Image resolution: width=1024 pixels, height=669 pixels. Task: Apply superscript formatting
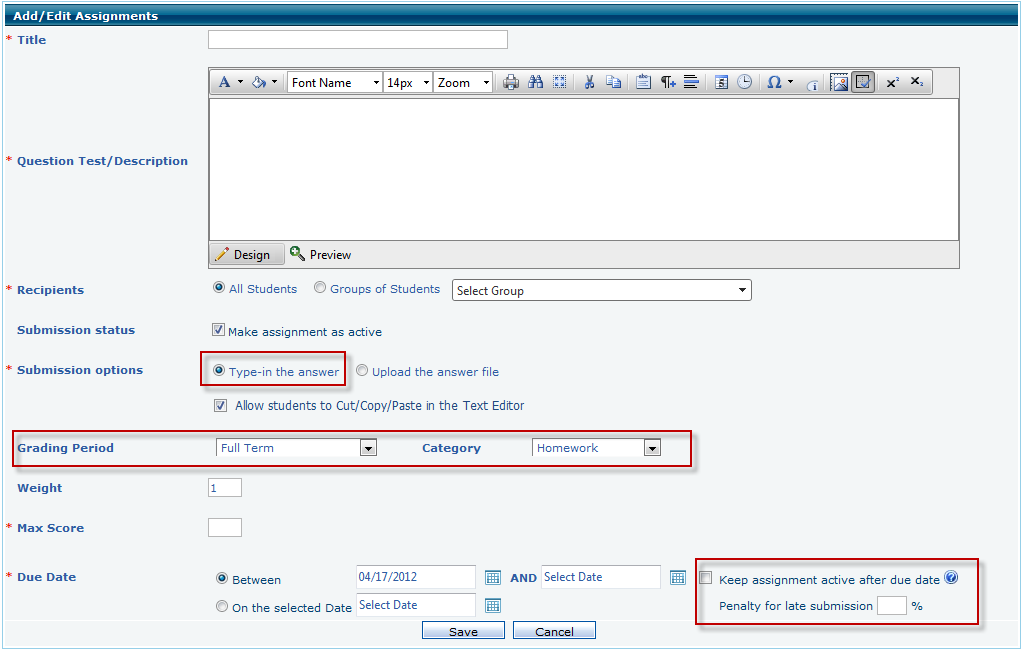[x=892, y=83]
